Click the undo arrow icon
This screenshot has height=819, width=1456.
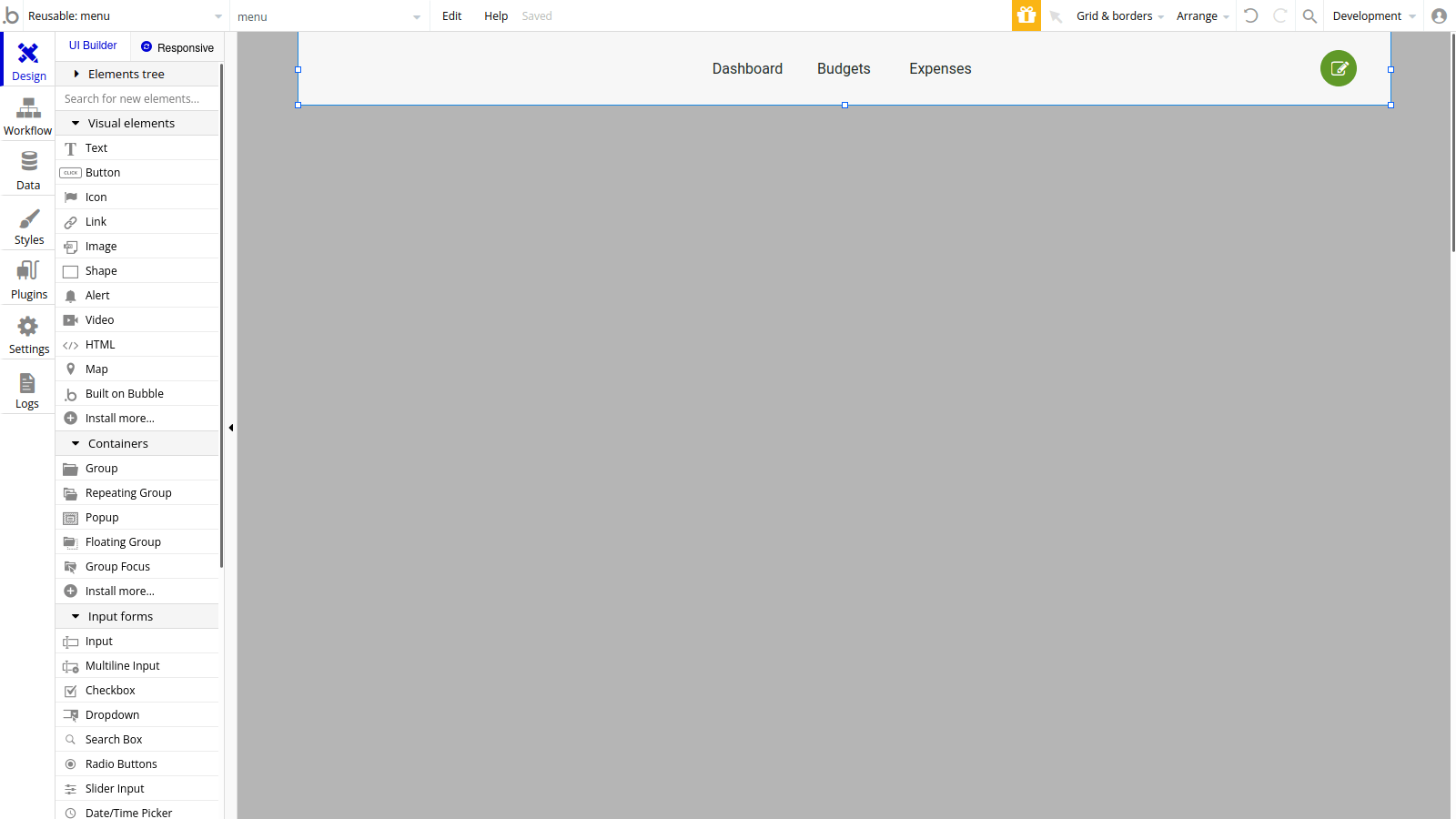click(x=1251, y=15)
